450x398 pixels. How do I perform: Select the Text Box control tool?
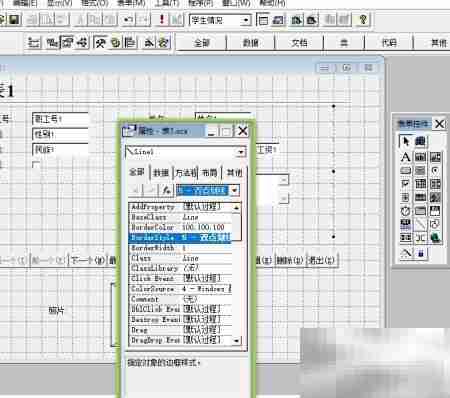(420, 157)
